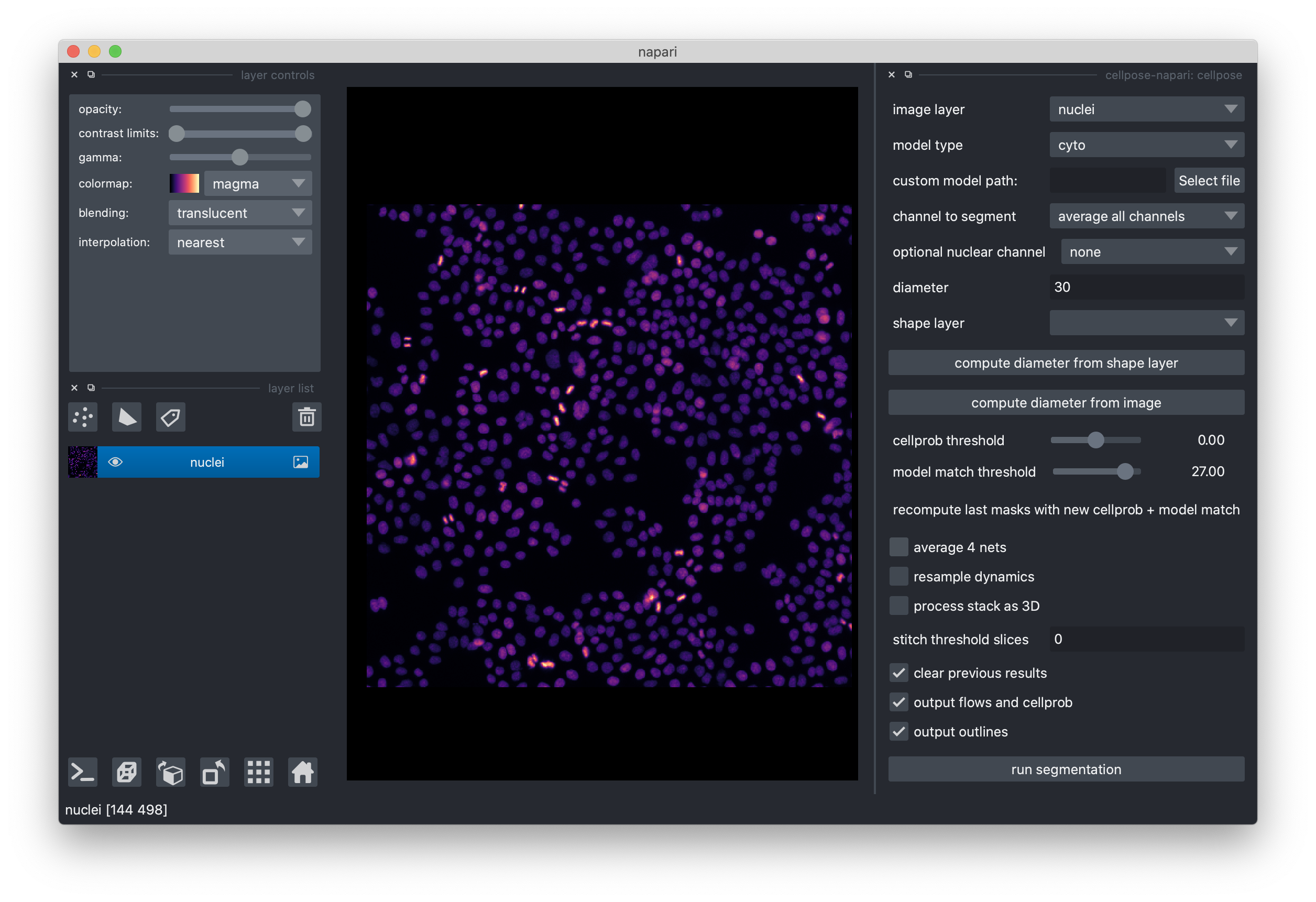Open the magma colormap dropdown
The height and width of the screenshot is (902, 1316).
[x=258, y=183]
